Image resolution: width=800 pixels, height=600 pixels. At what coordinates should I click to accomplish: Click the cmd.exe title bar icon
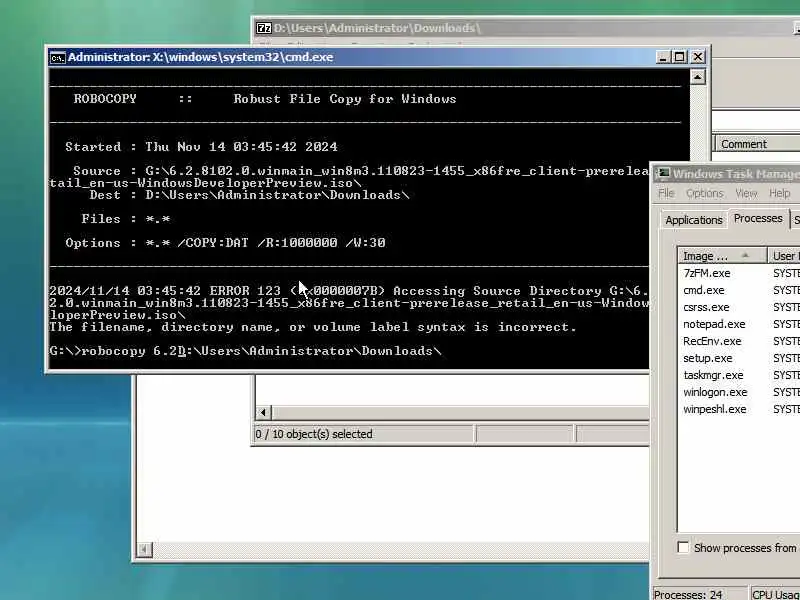click(58, 58)
